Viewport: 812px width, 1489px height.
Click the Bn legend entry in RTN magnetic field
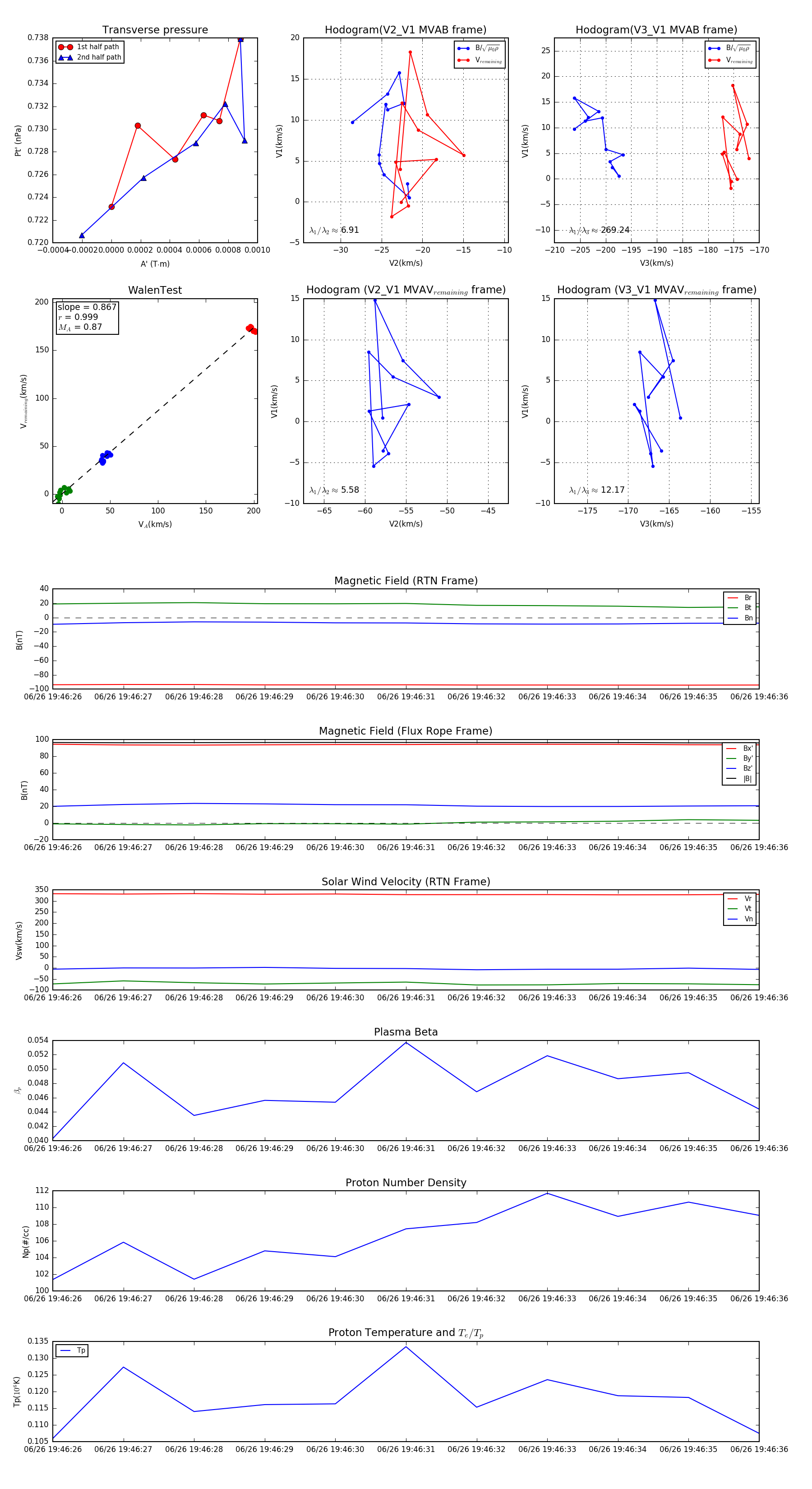[x=740, y=618]
